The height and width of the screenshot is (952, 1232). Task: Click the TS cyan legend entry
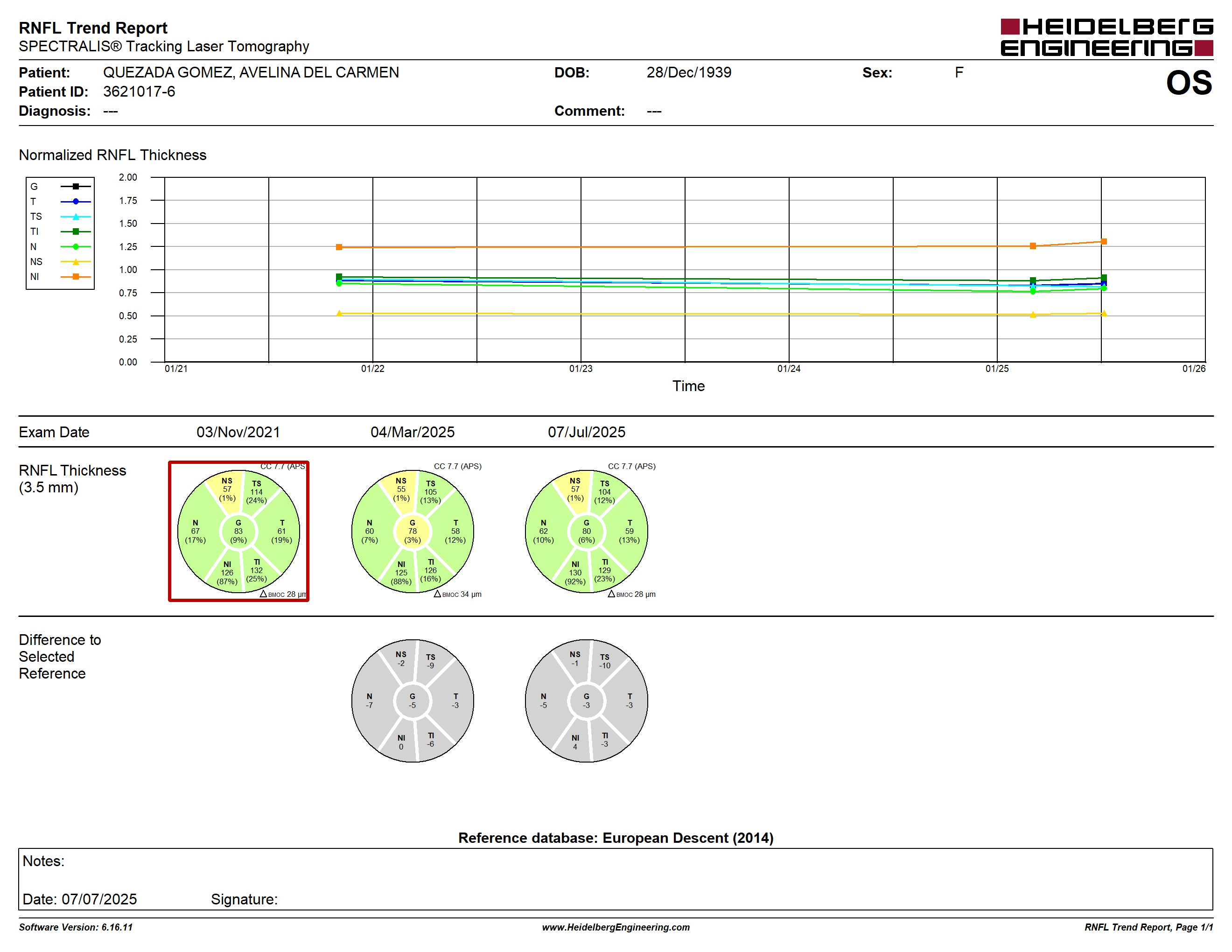pyautogui.click(x=60, y=217)
